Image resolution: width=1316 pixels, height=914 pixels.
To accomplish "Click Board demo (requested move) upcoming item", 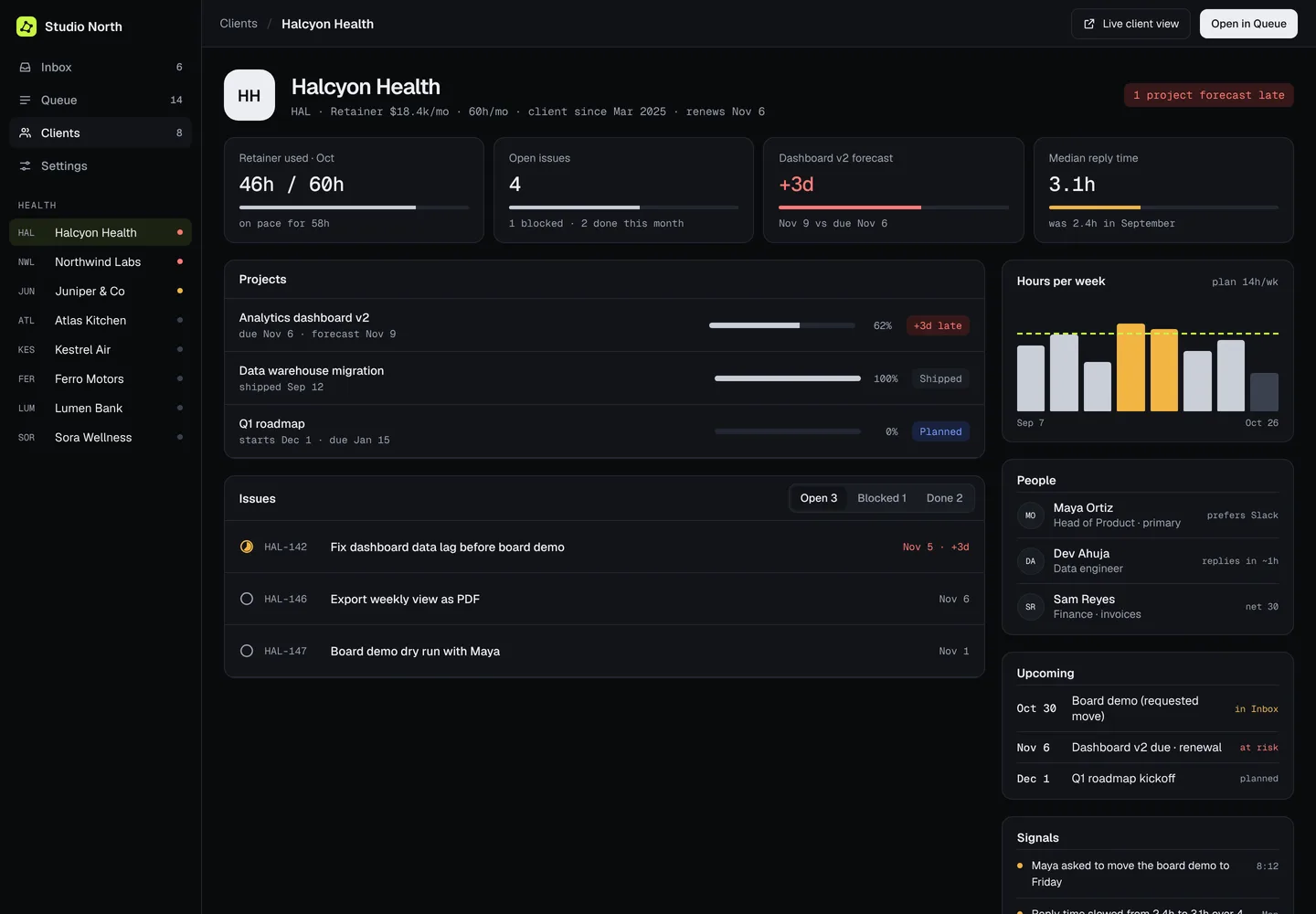I will pos(1148,708).
